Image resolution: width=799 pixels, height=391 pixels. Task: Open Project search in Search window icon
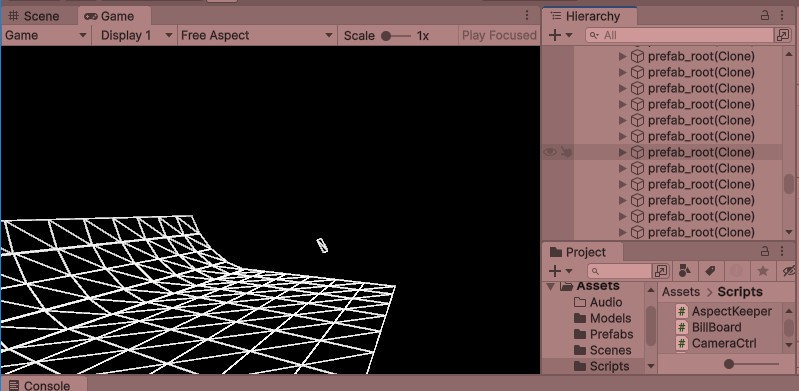(661, 271)
